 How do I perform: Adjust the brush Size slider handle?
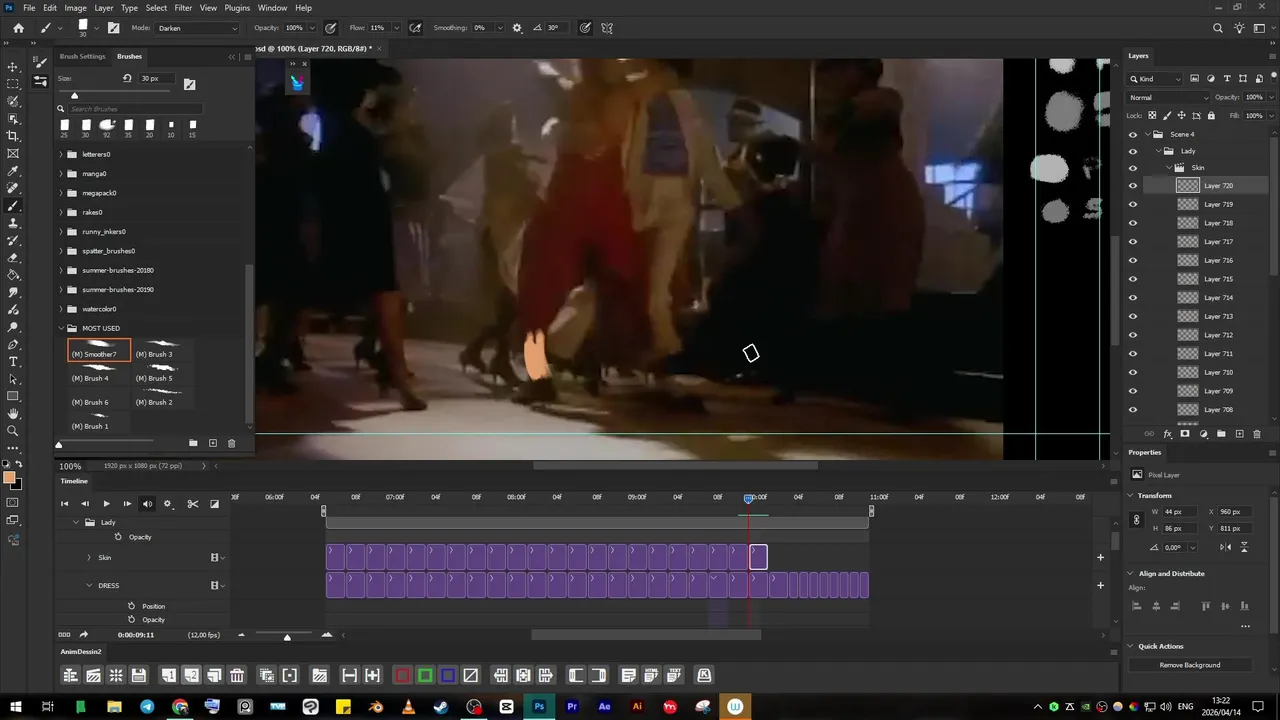click(x=74, y=95)
